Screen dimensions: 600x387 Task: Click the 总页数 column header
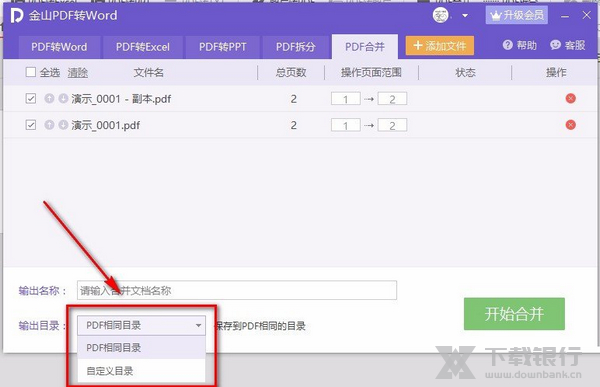[x=291, y=72]
